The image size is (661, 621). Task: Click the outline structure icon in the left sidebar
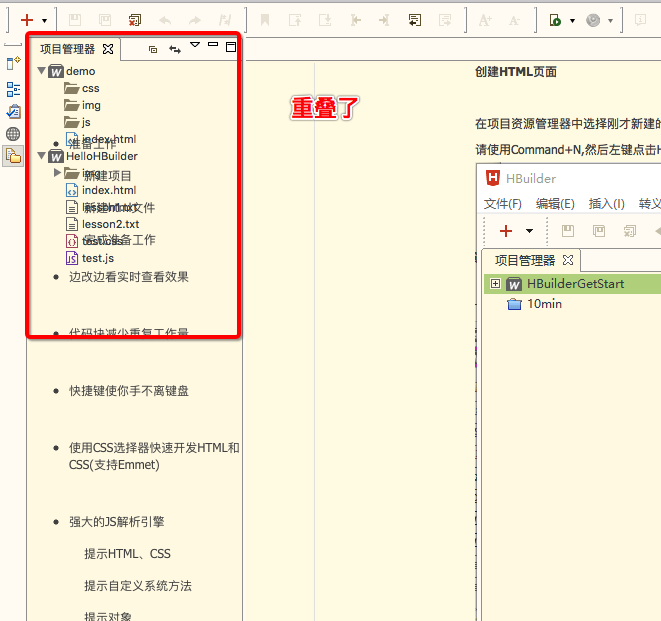pos(13,89)
